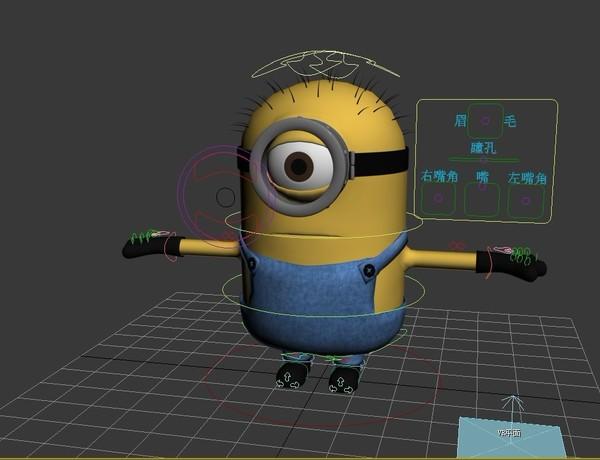Click the minion's brown eye pupil
The width and height of the screenshot is (600, 460).
(299, 166)
